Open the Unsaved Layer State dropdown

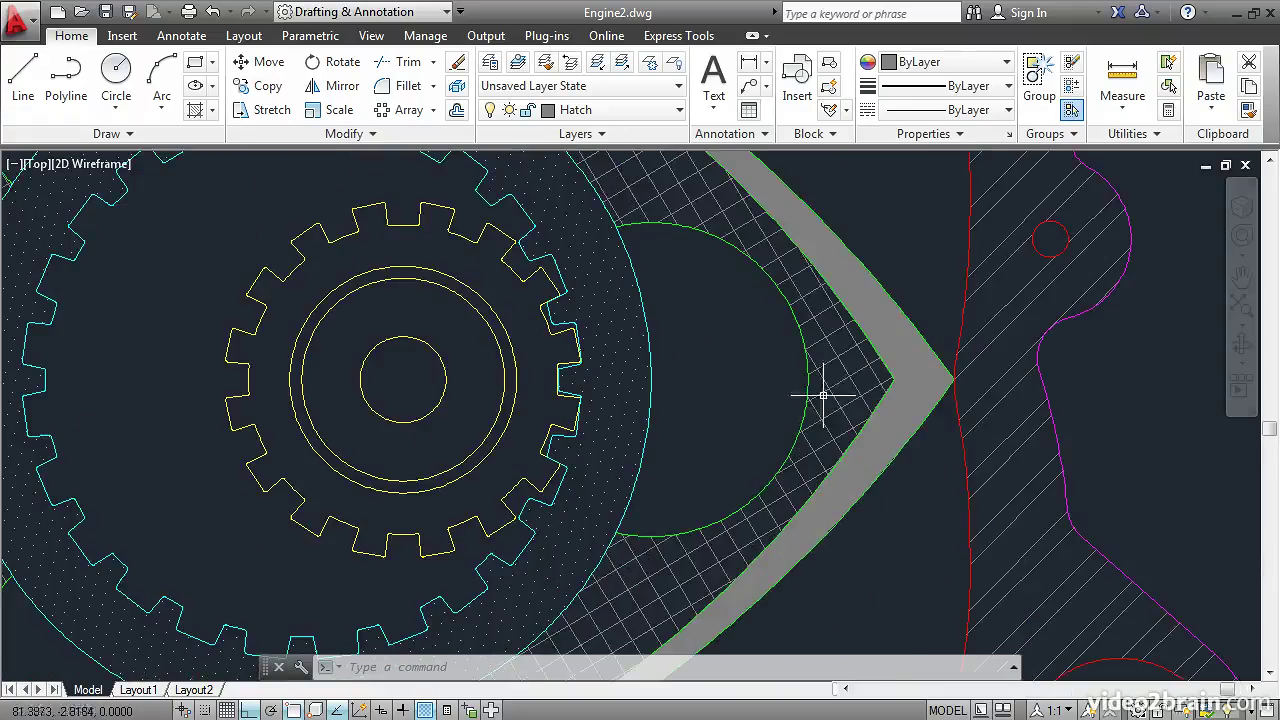click(x=582, y=86)
